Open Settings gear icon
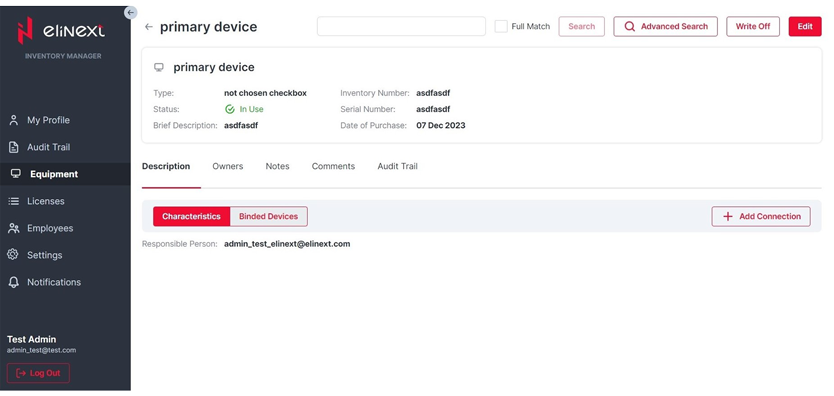 click(x=13, y=255)
